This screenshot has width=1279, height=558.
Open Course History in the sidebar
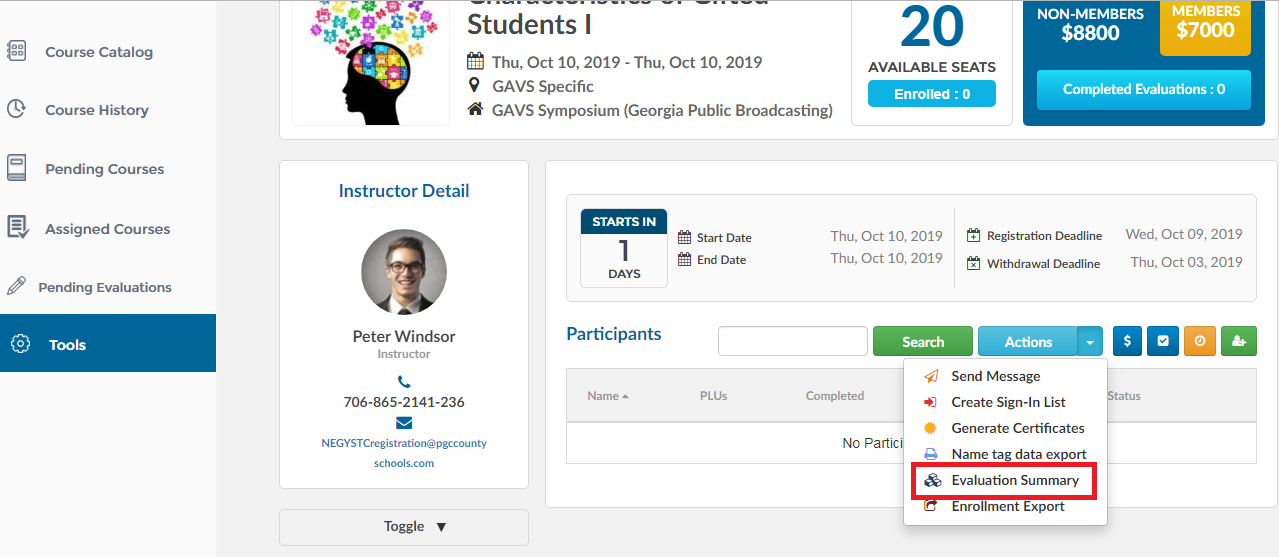tap(96, 110)
